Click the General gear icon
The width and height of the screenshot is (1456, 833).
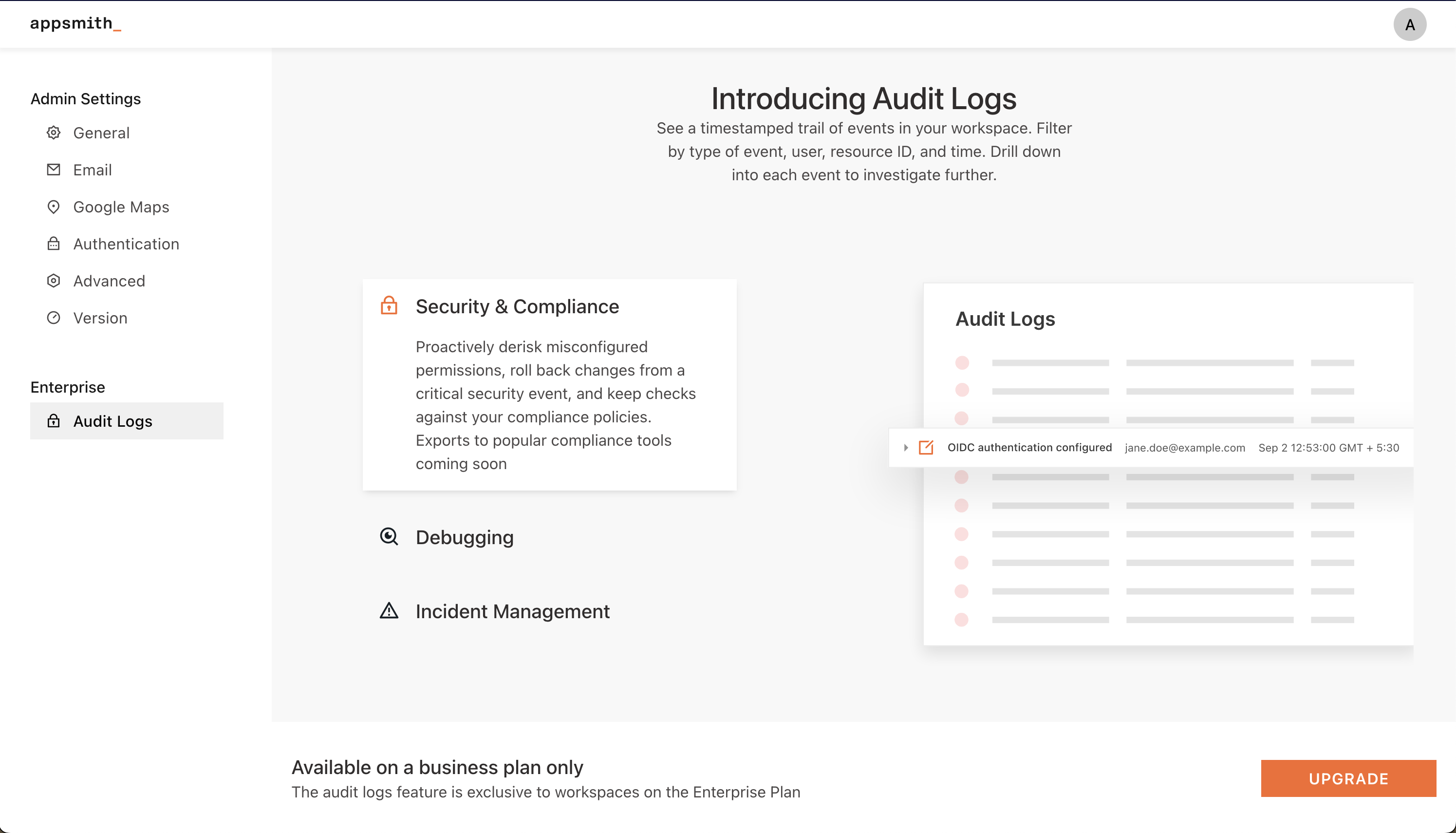(x=53, y=133)
